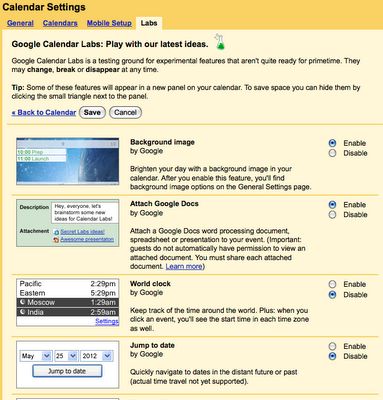Open the 2012 year dropdown

(97, 356)
